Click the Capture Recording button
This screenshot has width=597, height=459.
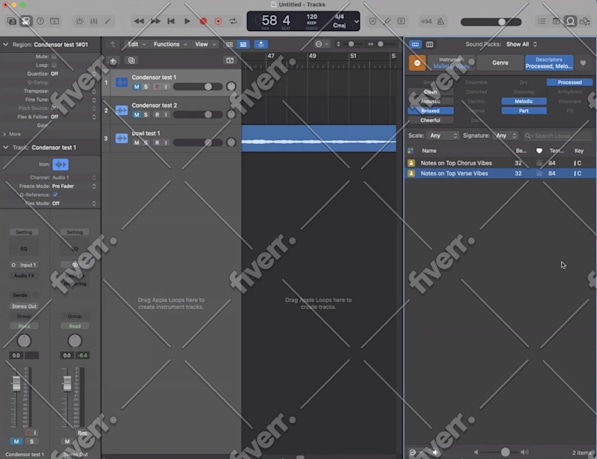point(218,21)
